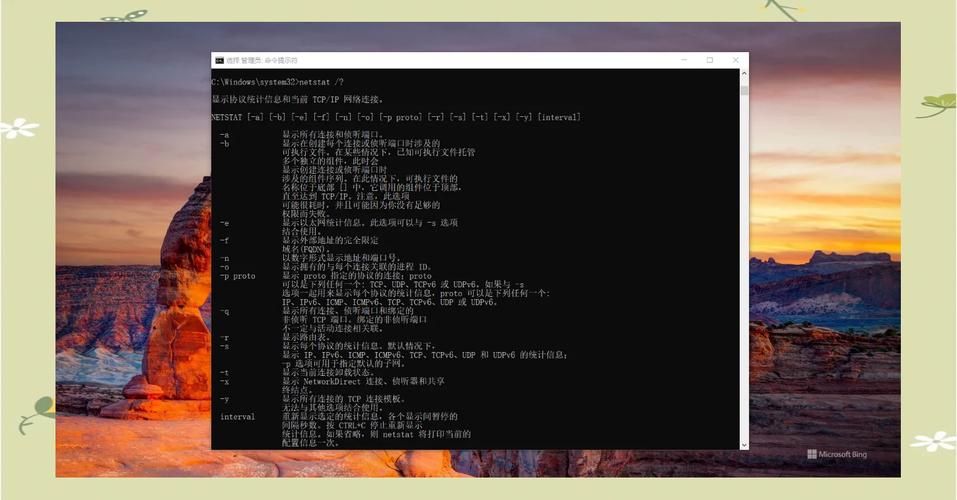The width and height of the screenshot is (957, 500).
Task: Click the last line '配置信息一次。'
Action: (x=311, y=443)
